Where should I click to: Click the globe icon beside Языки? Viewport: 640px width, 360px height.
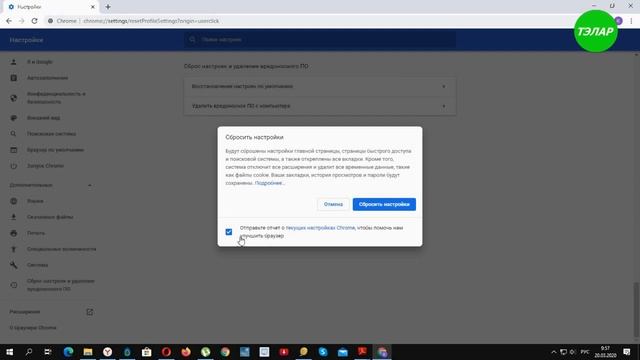click(13, 201)
